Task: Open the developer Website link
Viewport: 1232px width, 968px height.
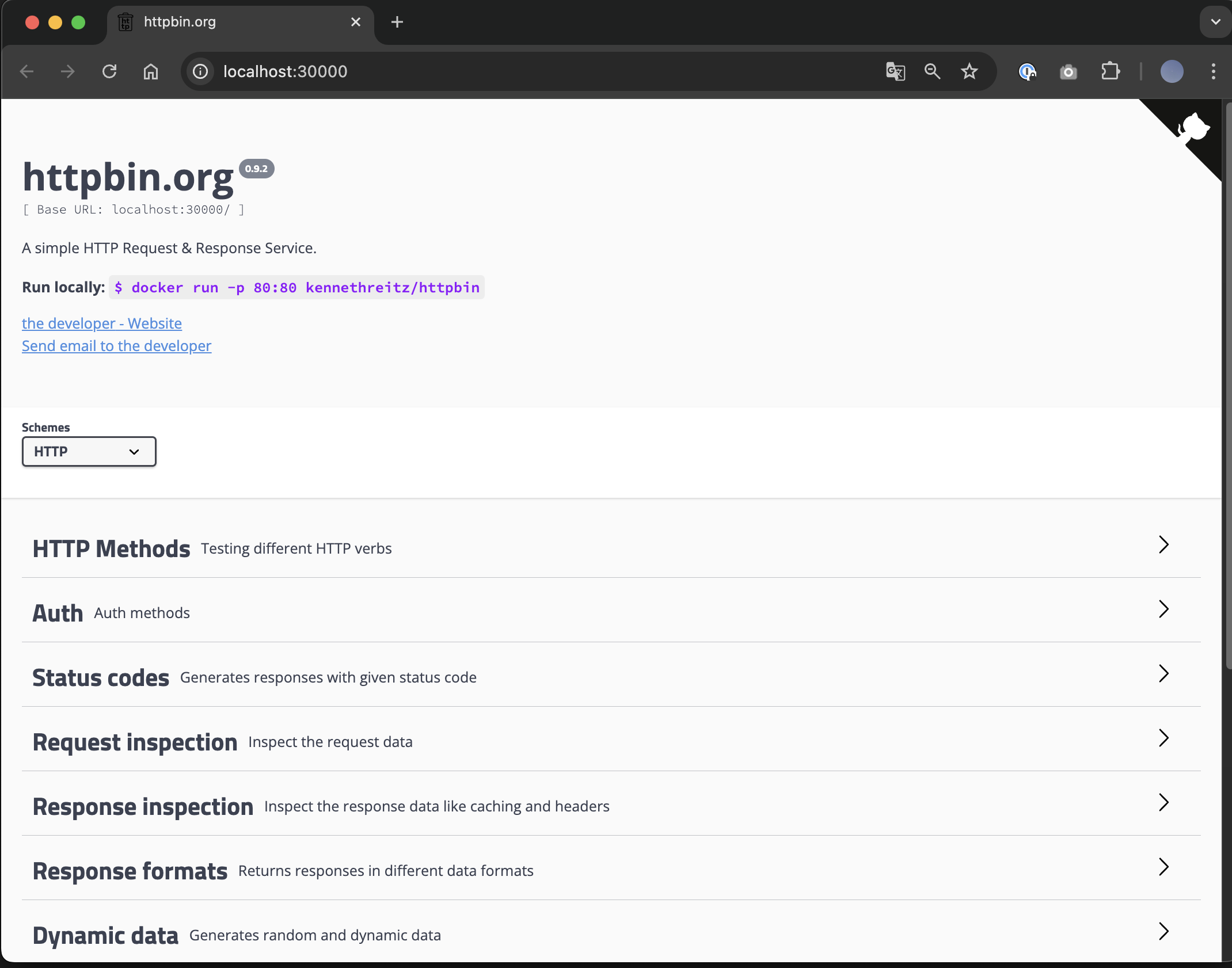Action: (102, 323)
